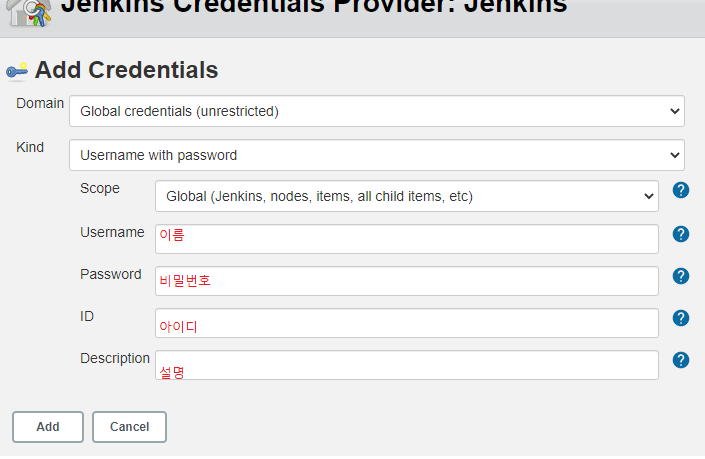Image resolution: width=705 pixels, height=459 pixels.
Task: Open the Domain dropdown
Action: coord(377,111)
